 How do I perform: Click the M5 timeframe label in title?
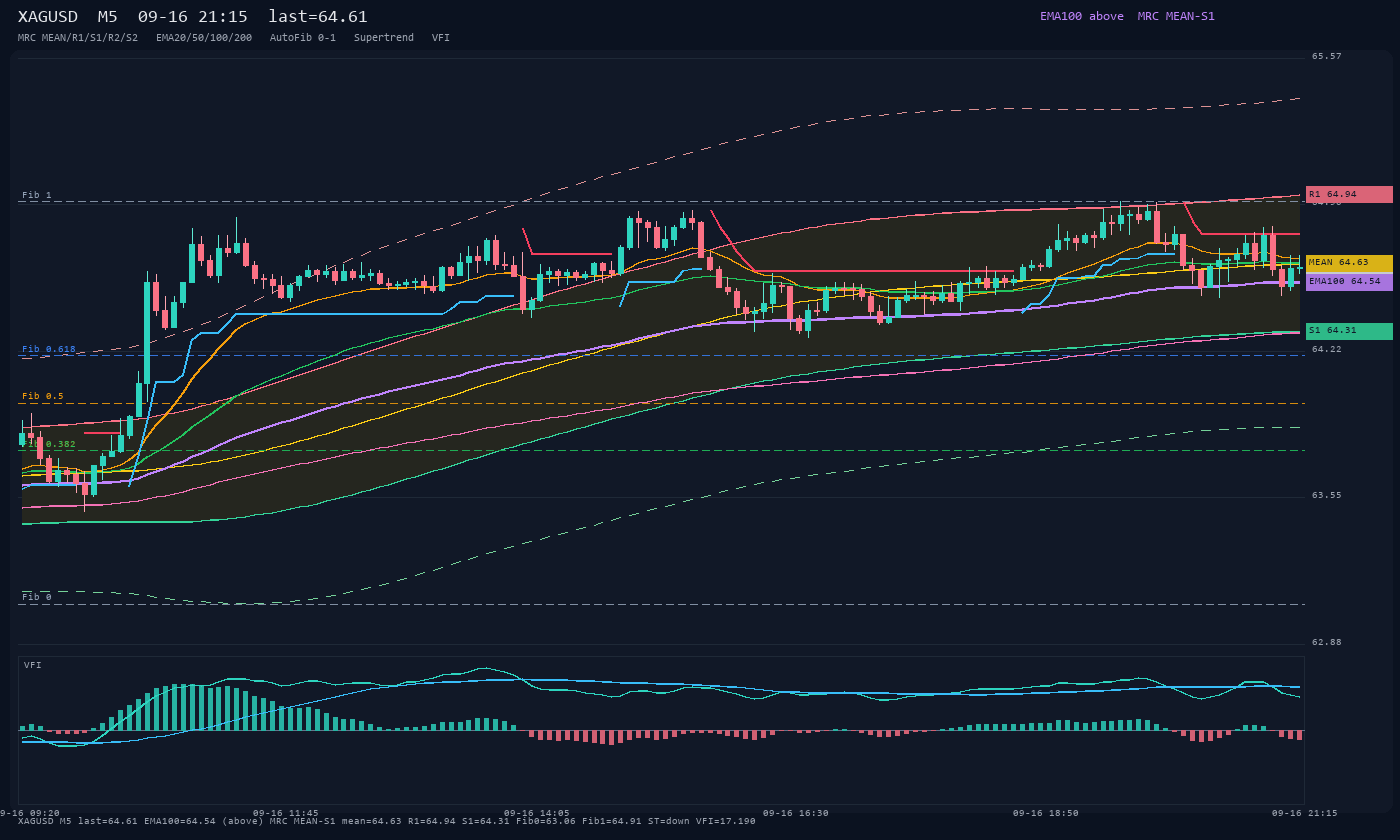click(107, 17)
